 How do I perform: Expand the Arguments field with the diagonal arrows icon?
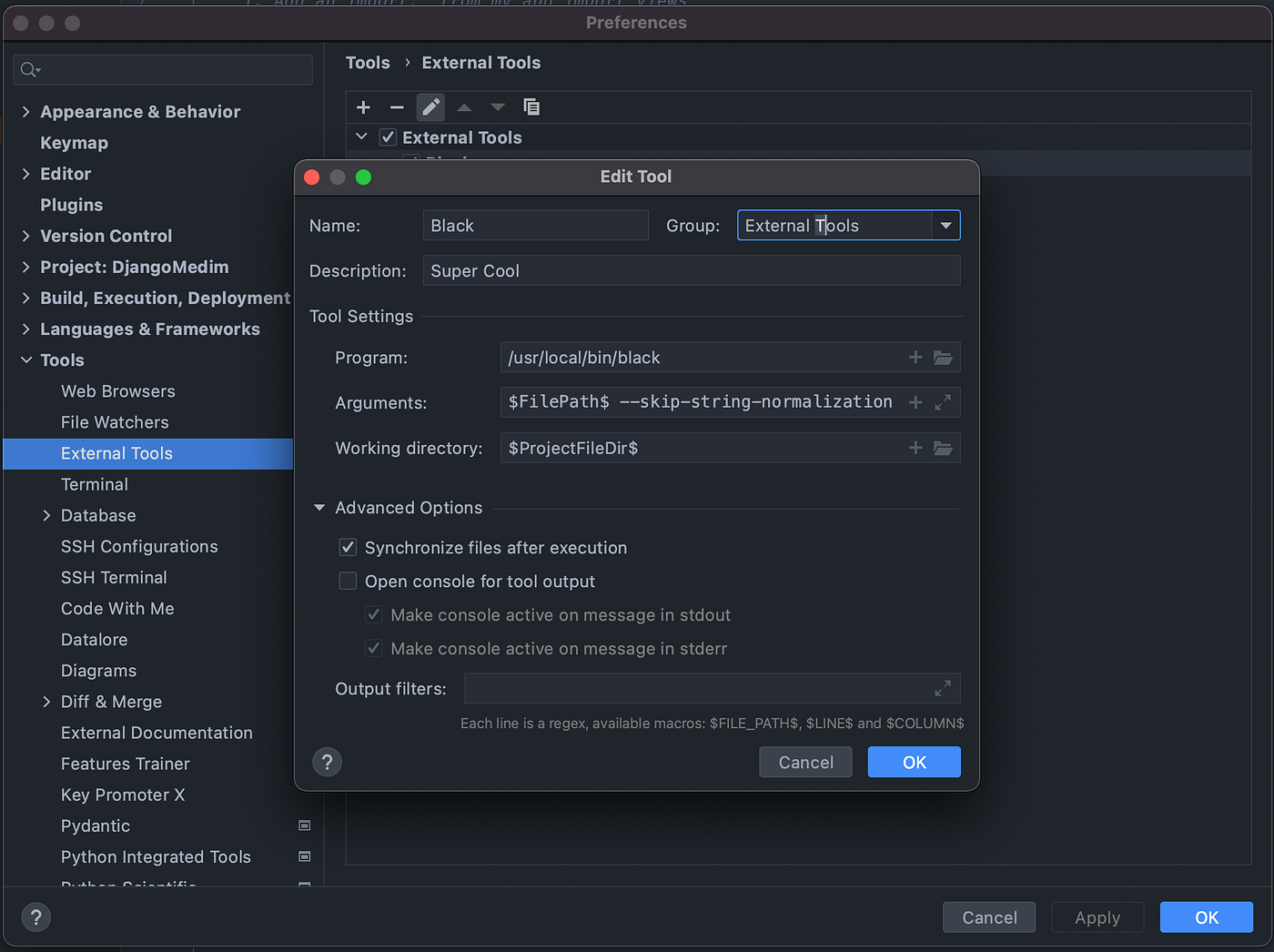[x=943, y=401]
